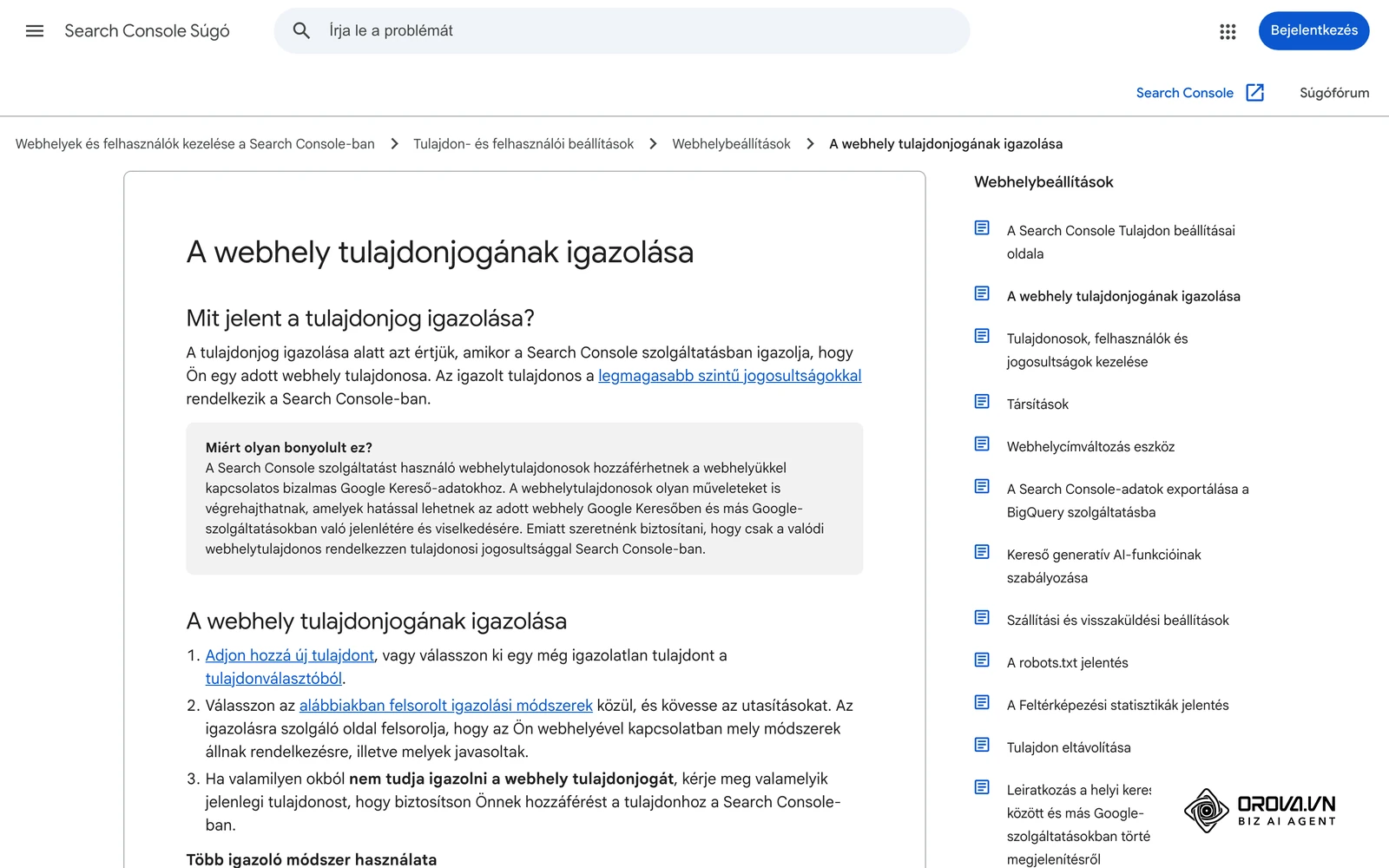1389x868 pixels.
Task: Open sidebar item Tulajdonosok, felhasználók és jogosultságok kezelése
Action: tap(1097, 351)
